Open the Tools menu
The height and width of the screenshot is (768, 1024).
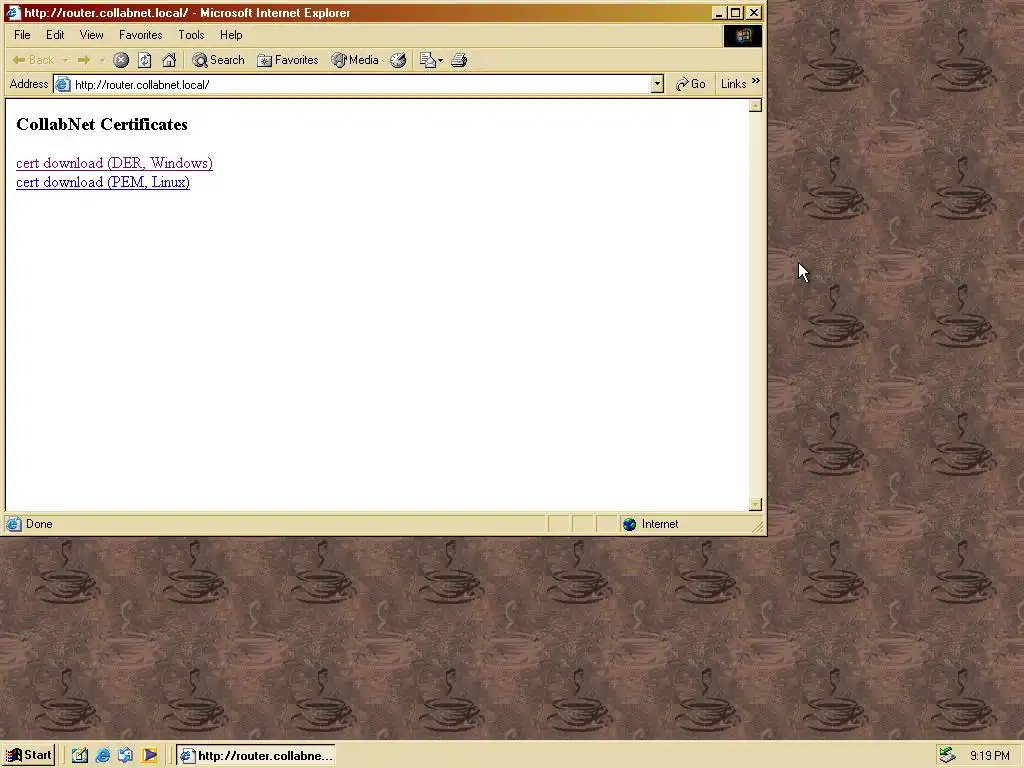[x=191, y=35]
